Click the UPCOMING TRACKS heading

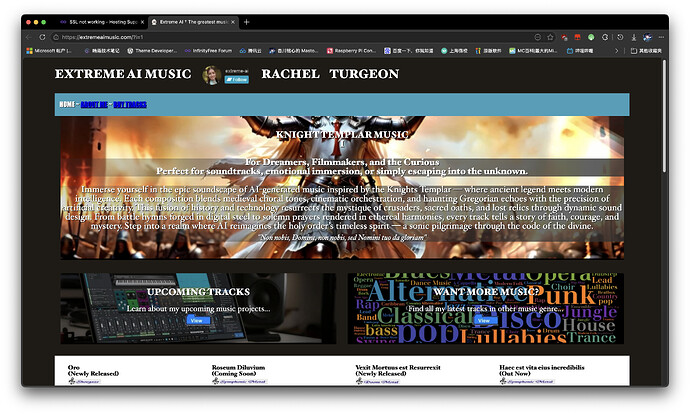(x=198, y=292)
